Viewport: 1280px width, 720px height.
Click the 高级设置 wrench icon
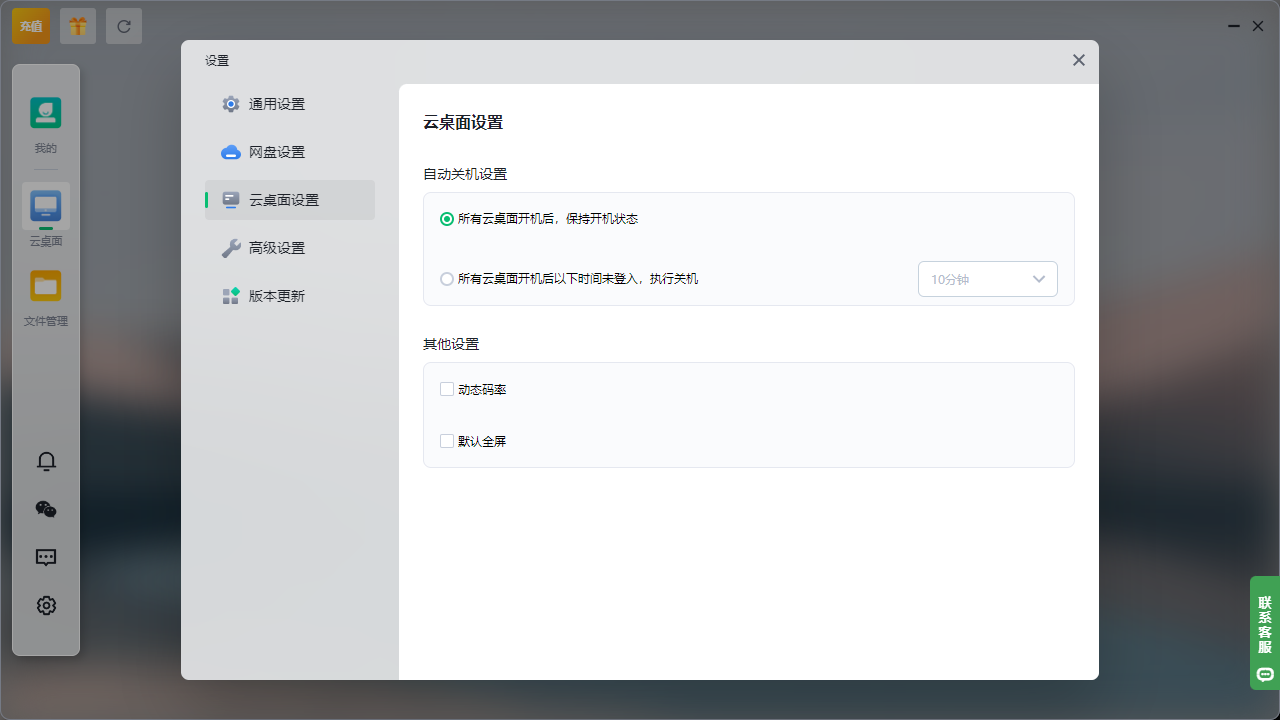pyautogui.click(x=231, y=248)
